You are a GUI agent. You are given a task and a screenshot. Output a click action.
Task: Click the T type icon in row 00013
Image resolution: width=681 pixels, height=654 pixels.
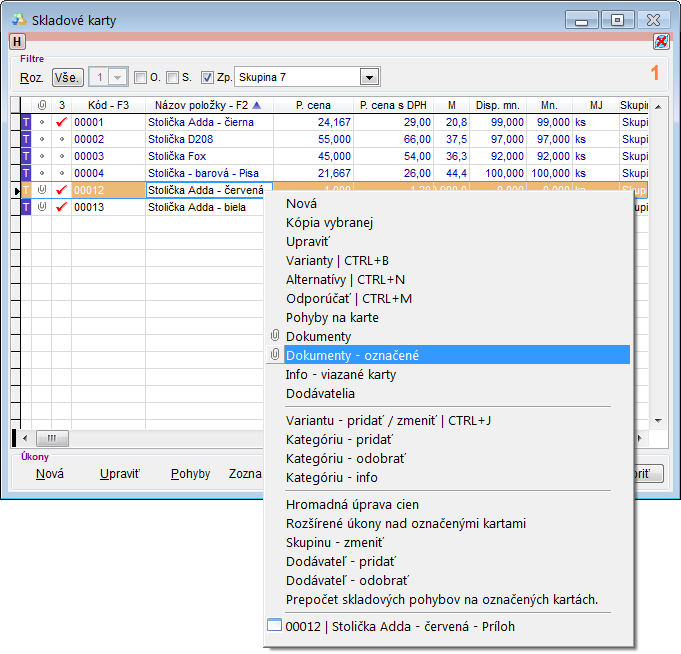[x=26, y=207]
